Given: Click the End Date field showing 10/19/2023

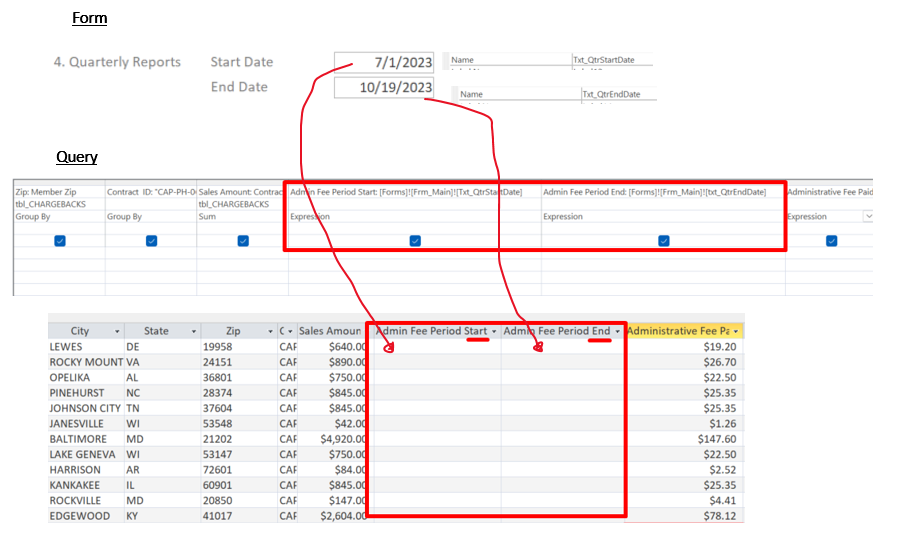Looking at the screenshot, I should (x=384, y=87).
